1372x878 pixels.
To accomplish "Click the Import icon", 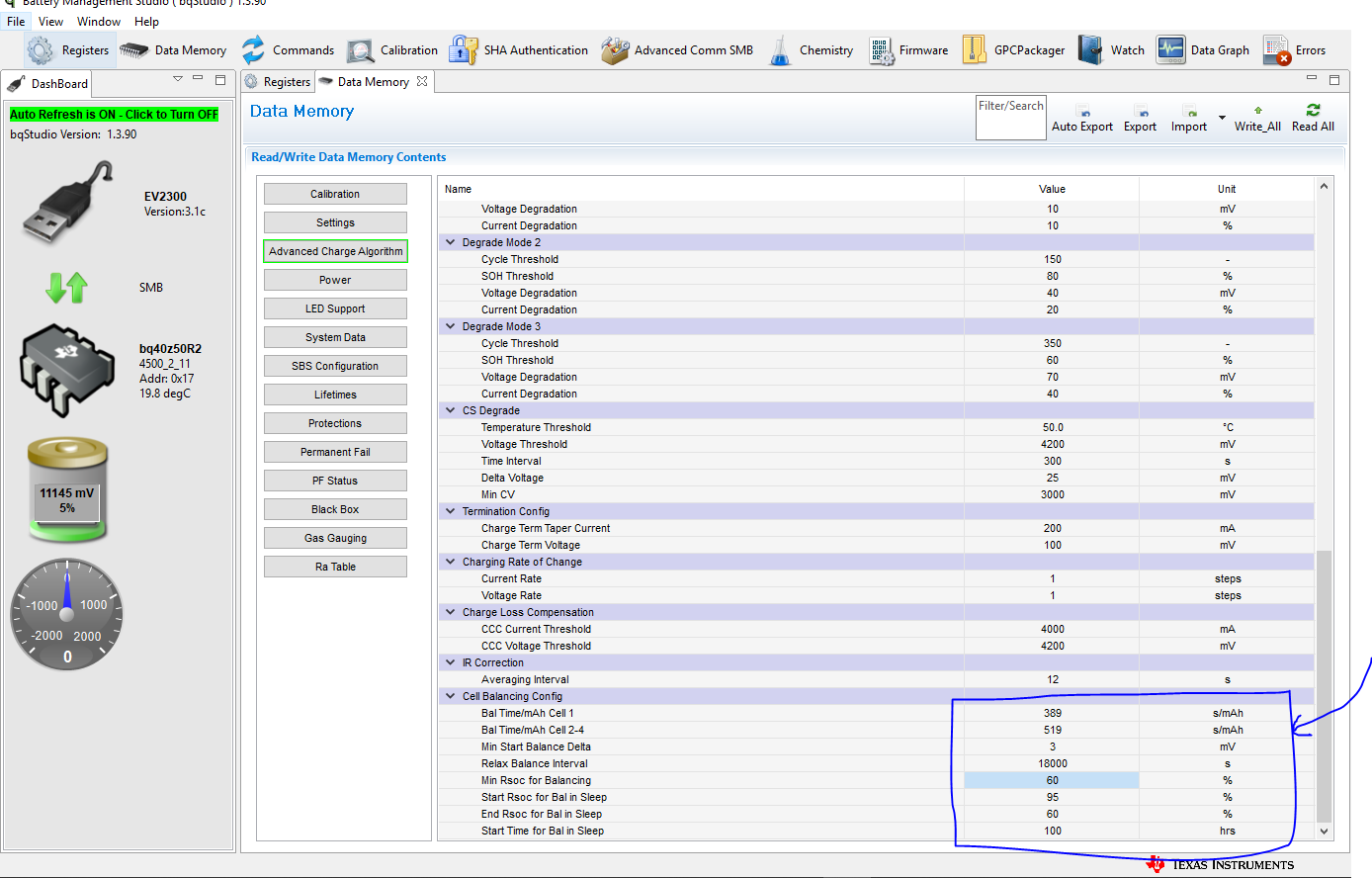I will tap(1189, 112).
